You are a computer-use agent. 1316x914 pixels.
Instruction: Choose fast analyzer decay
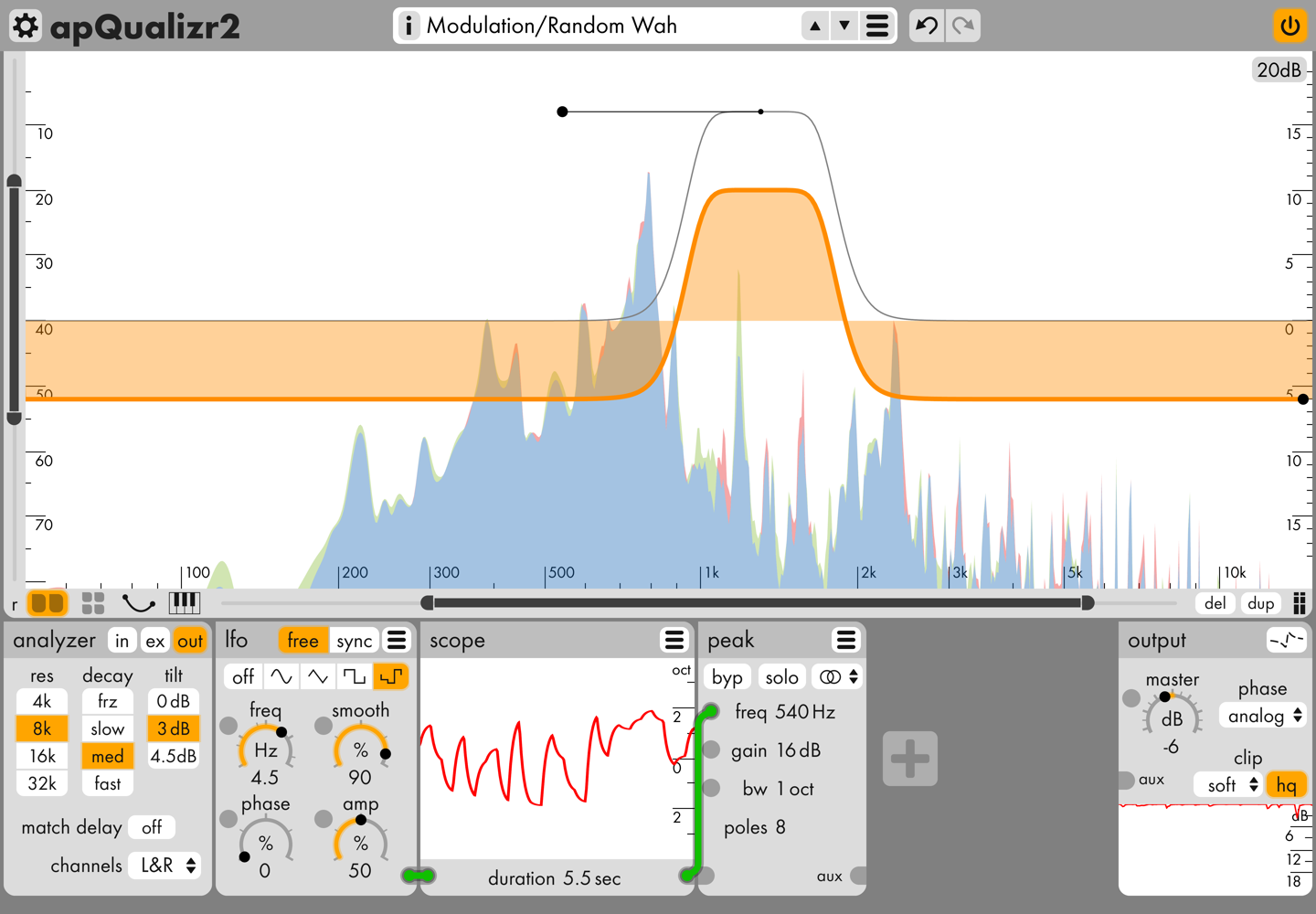pos(108,783)
